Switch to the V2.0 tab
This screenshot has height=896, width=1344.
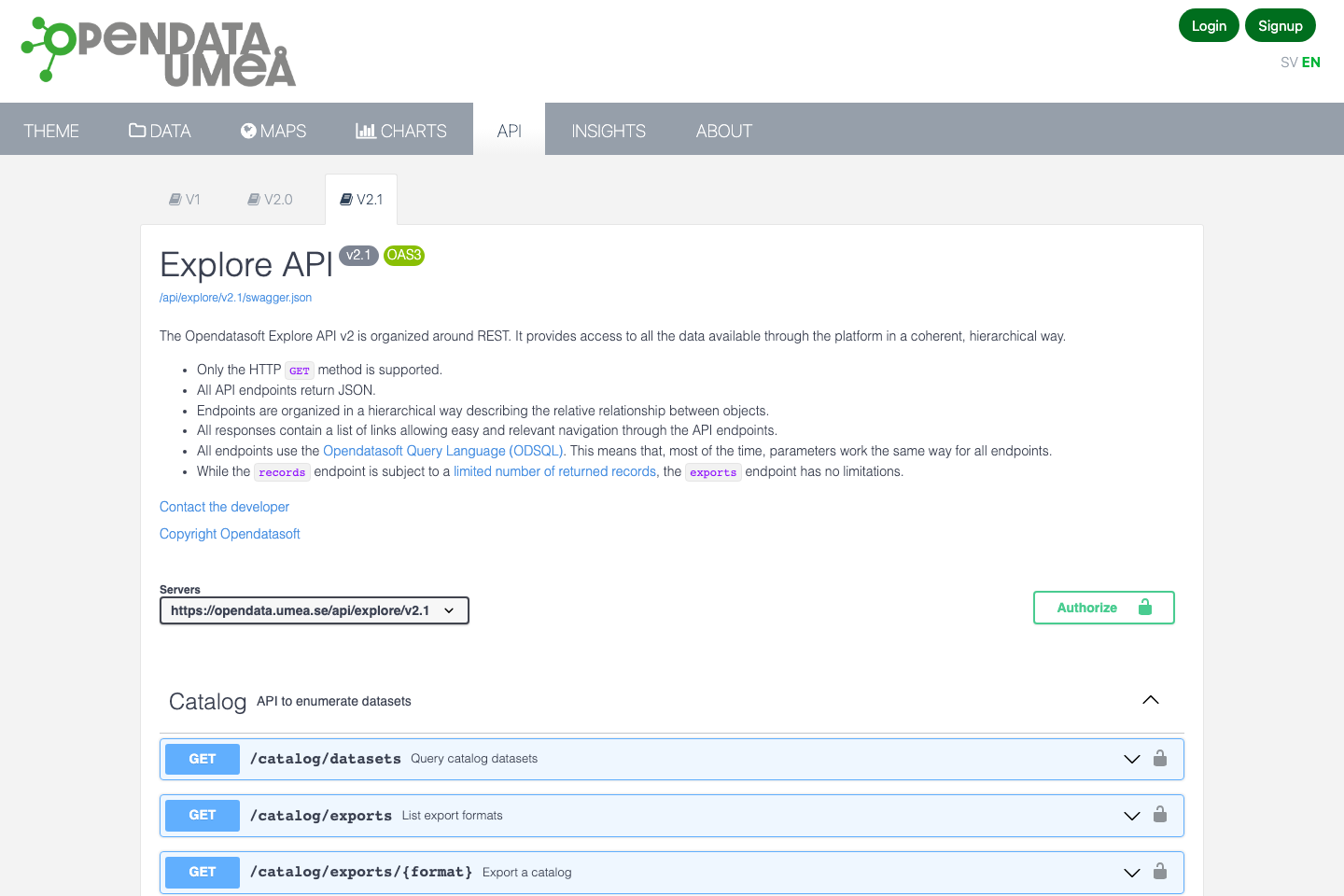(x=271, y=199)
